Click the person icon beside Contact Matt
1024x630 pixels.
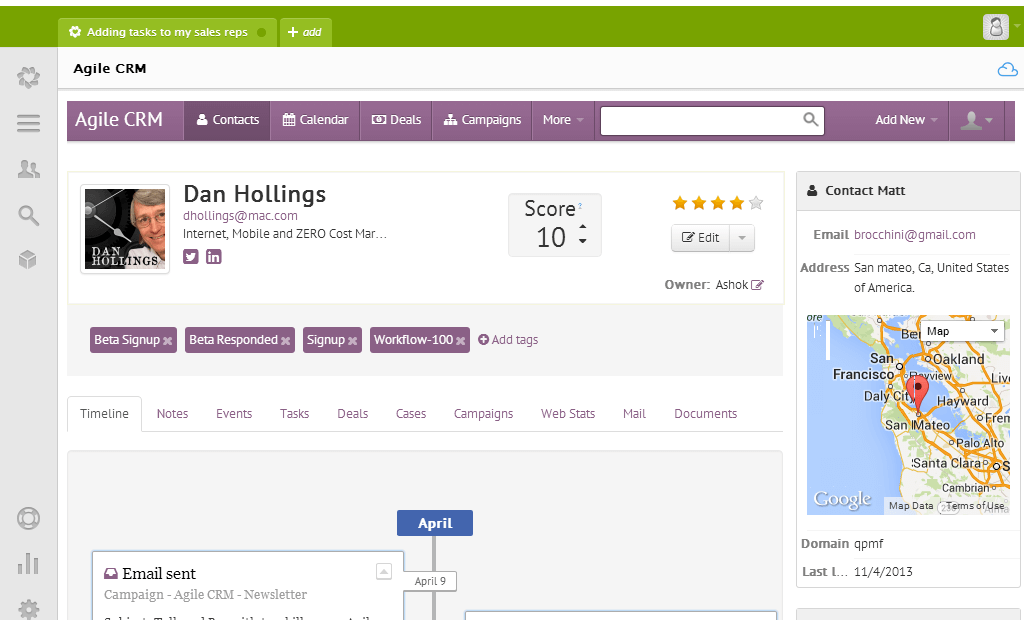tap(812, 191)
